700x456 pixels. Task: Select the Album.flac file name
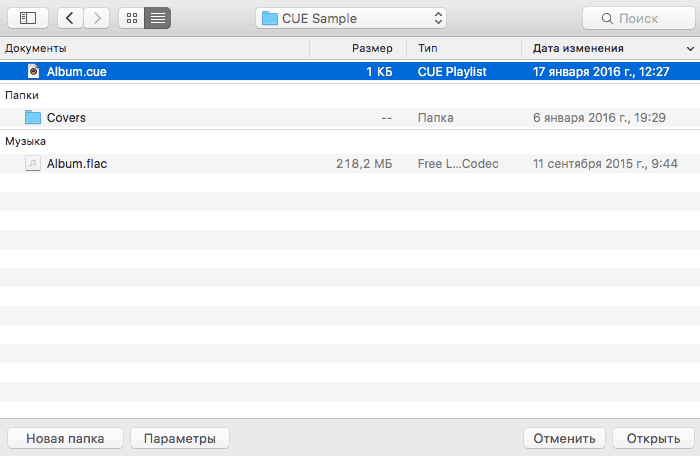[x=77, y=163]
